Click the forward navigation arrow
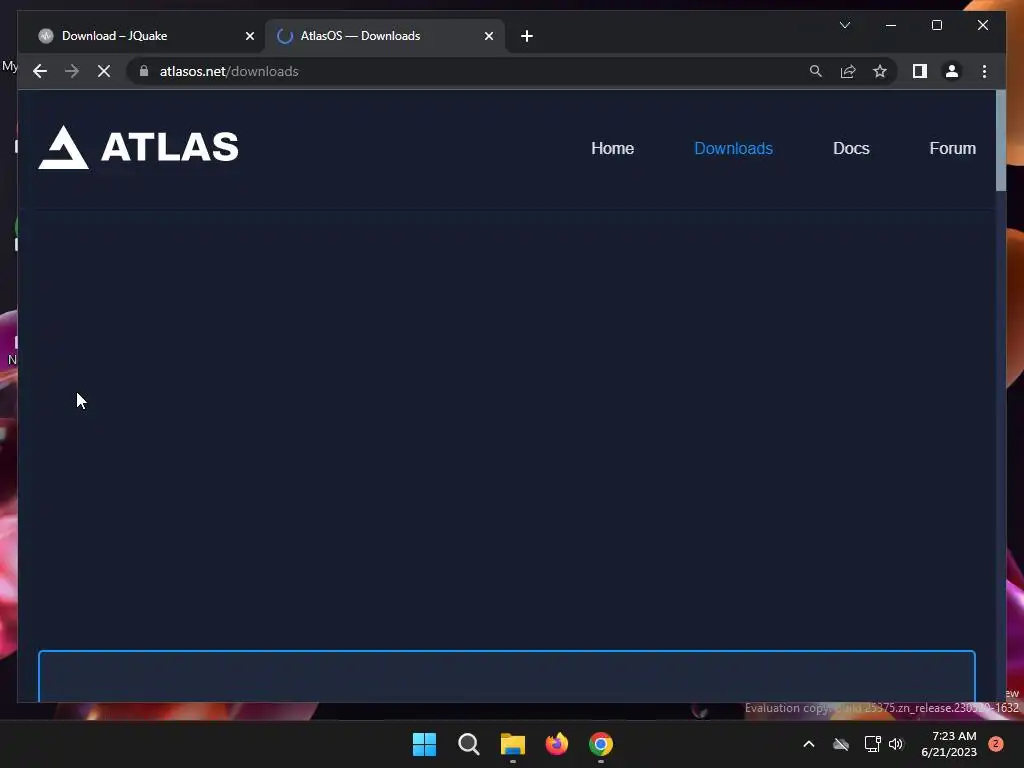The image size is (1024, 768). coord(72,71)
